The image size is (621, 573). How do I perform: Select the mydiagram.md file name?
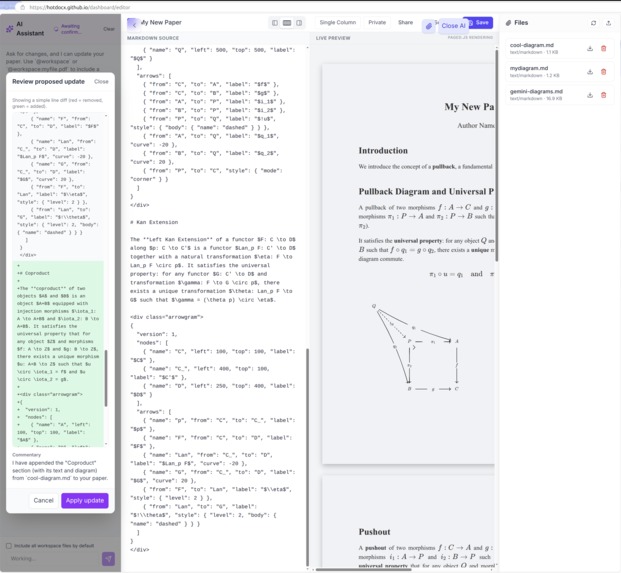[529, 68]
